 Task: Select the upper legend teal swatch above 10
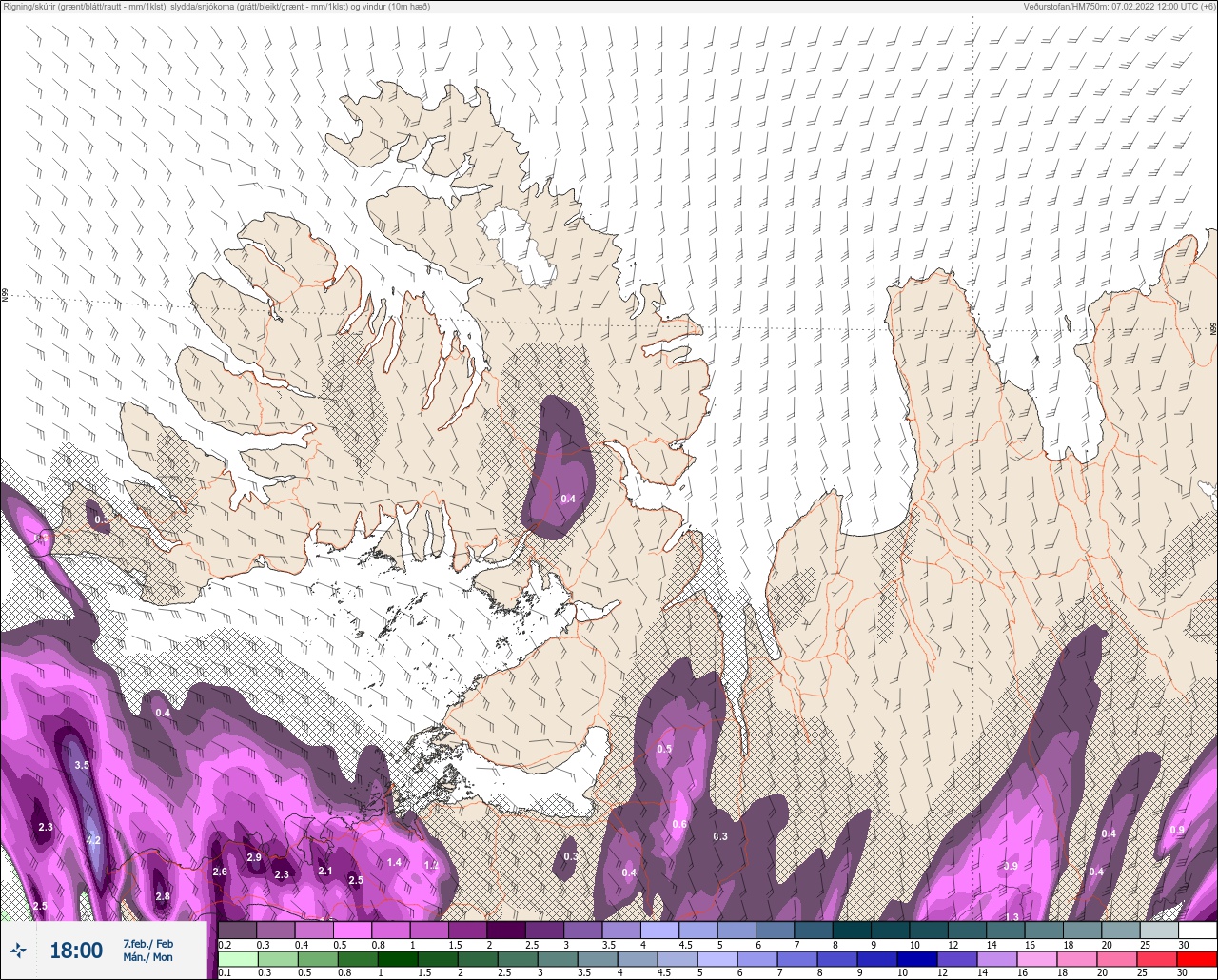[928, 930]
